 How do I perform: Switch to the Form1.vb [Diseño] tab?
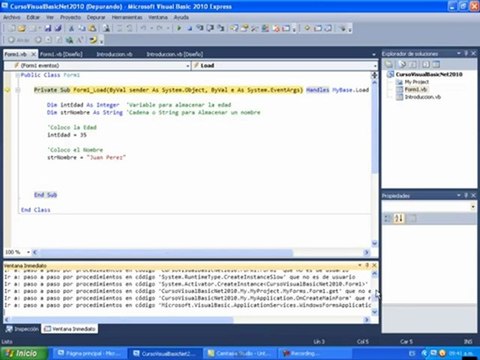tap(61, 54)
